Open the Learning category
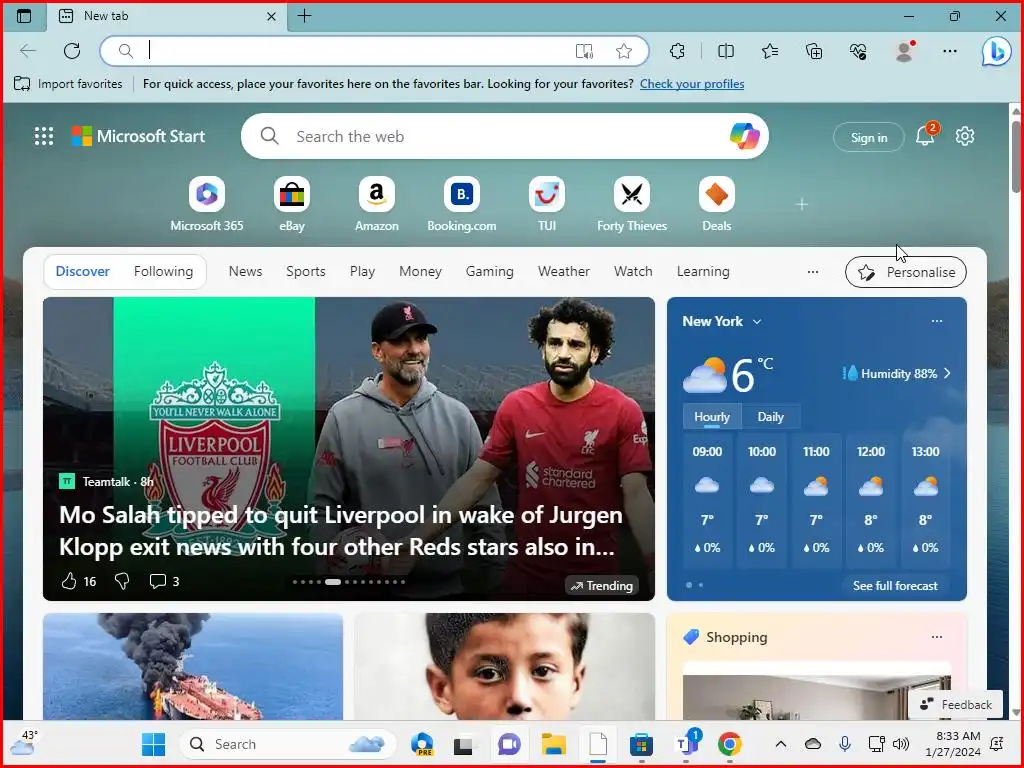This screenshot has height=768, width=1024. (703, 271)
